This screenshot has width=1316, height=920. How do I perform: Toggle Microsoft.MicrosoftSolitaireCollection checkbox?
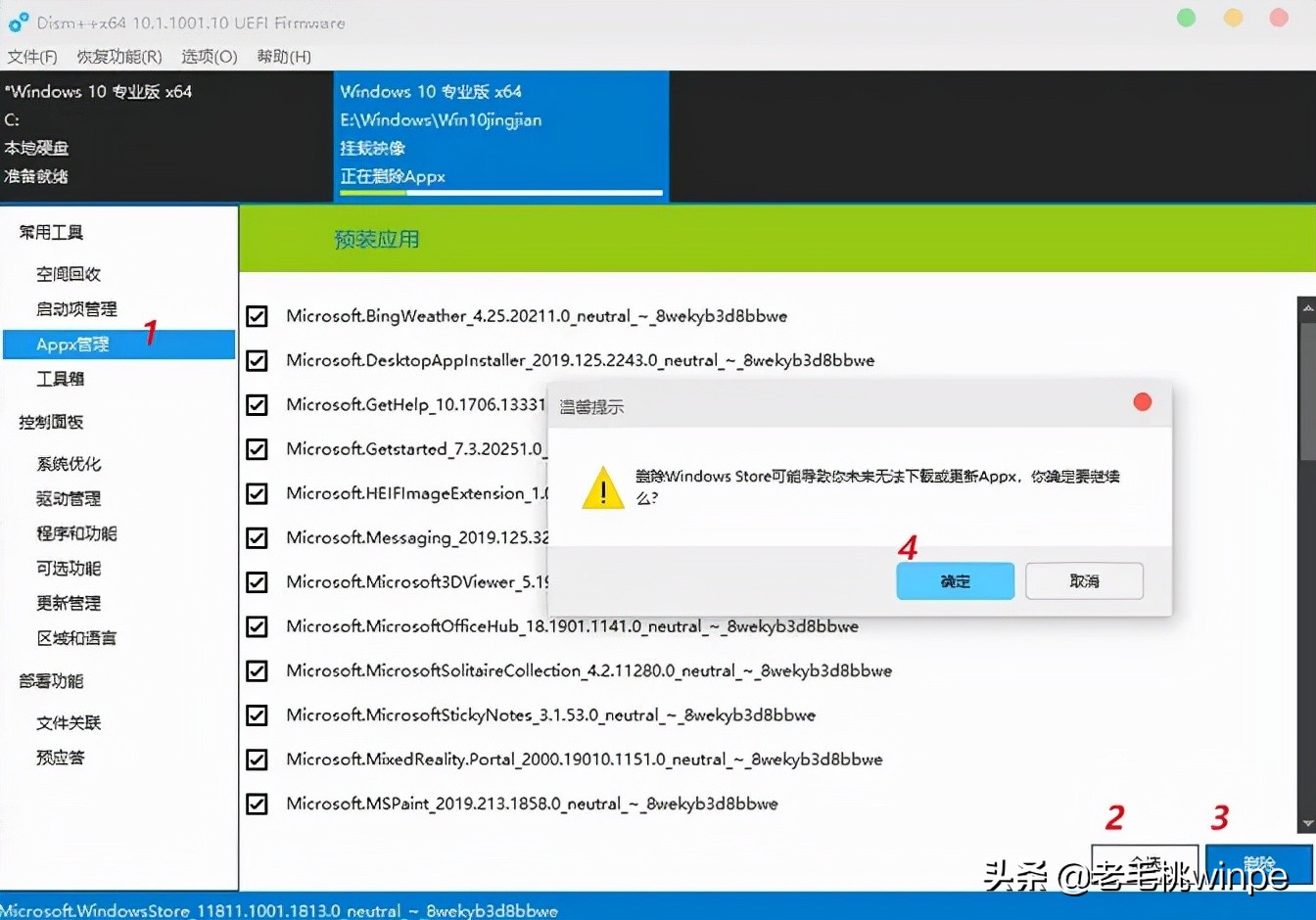coord(257,670)
